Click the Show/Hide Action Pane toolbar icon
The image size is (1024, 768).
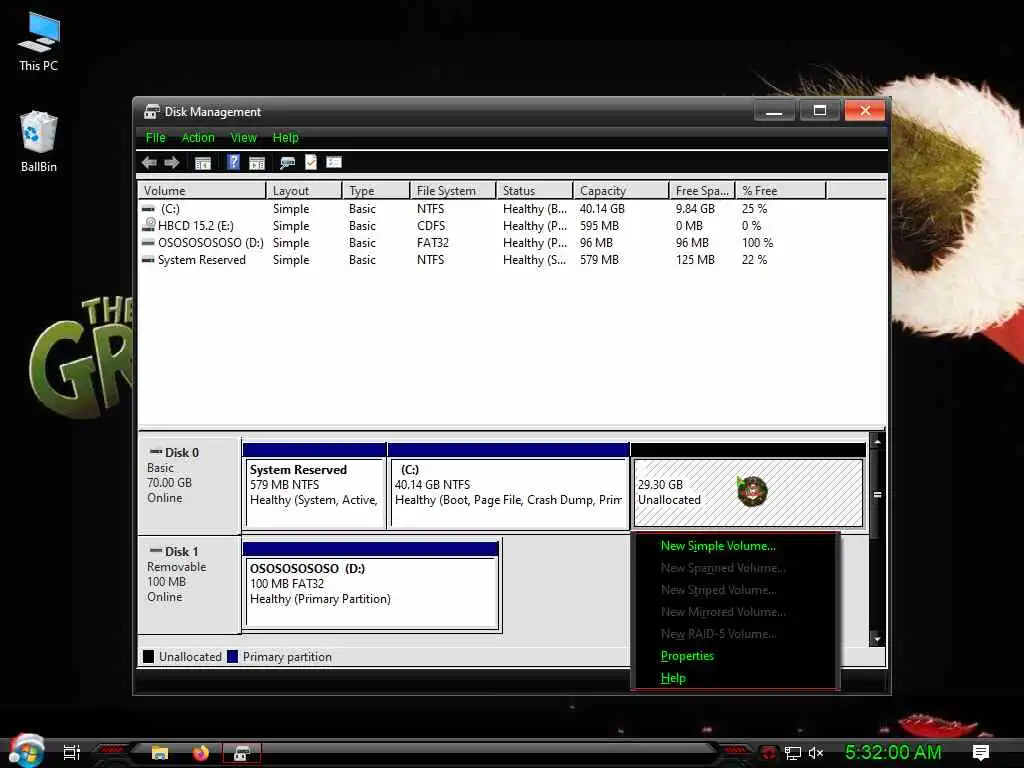257,163
